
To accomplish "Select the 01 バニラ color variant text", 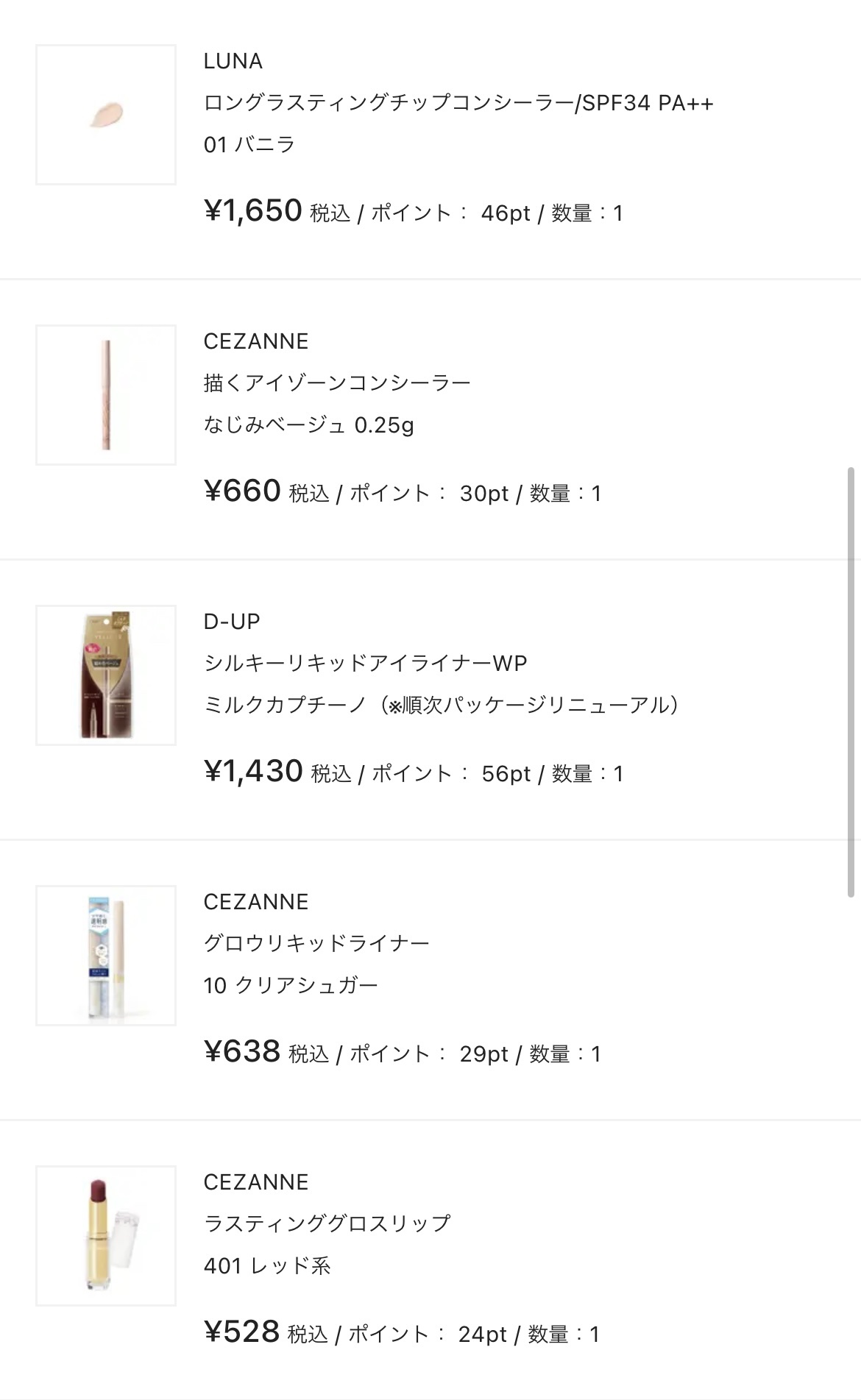I will point(250,146).
